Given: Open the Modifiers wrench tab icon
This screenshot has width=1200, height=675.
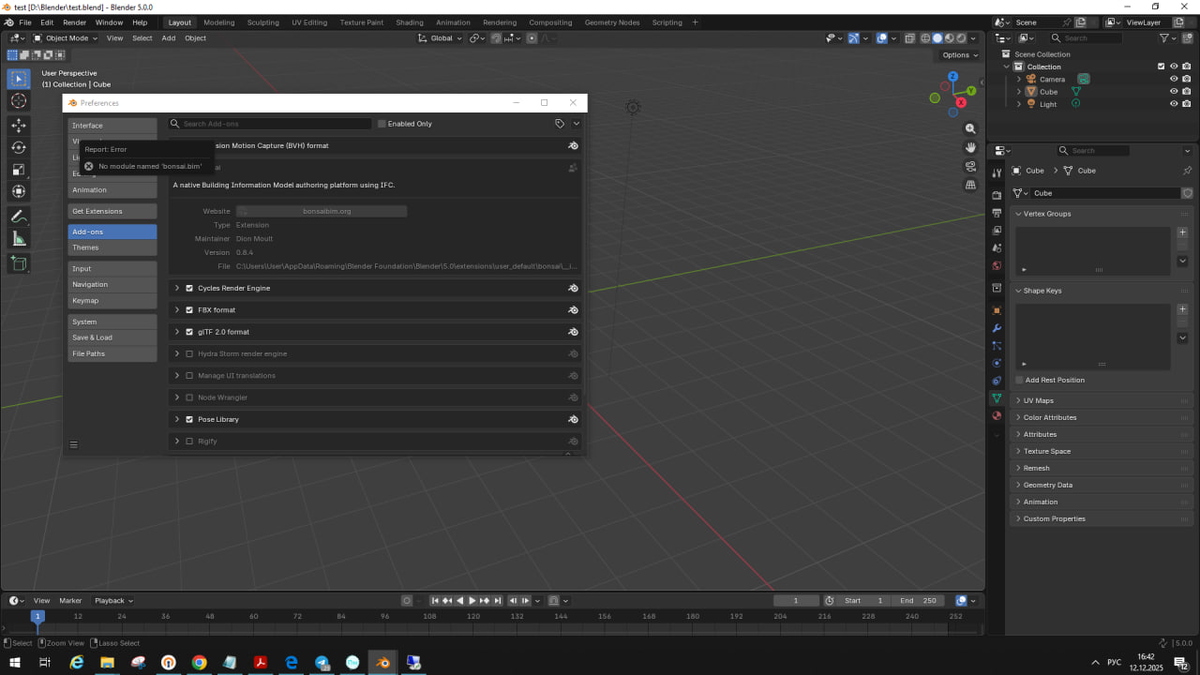Looking at the screenshot, I should tap(997, 328).
